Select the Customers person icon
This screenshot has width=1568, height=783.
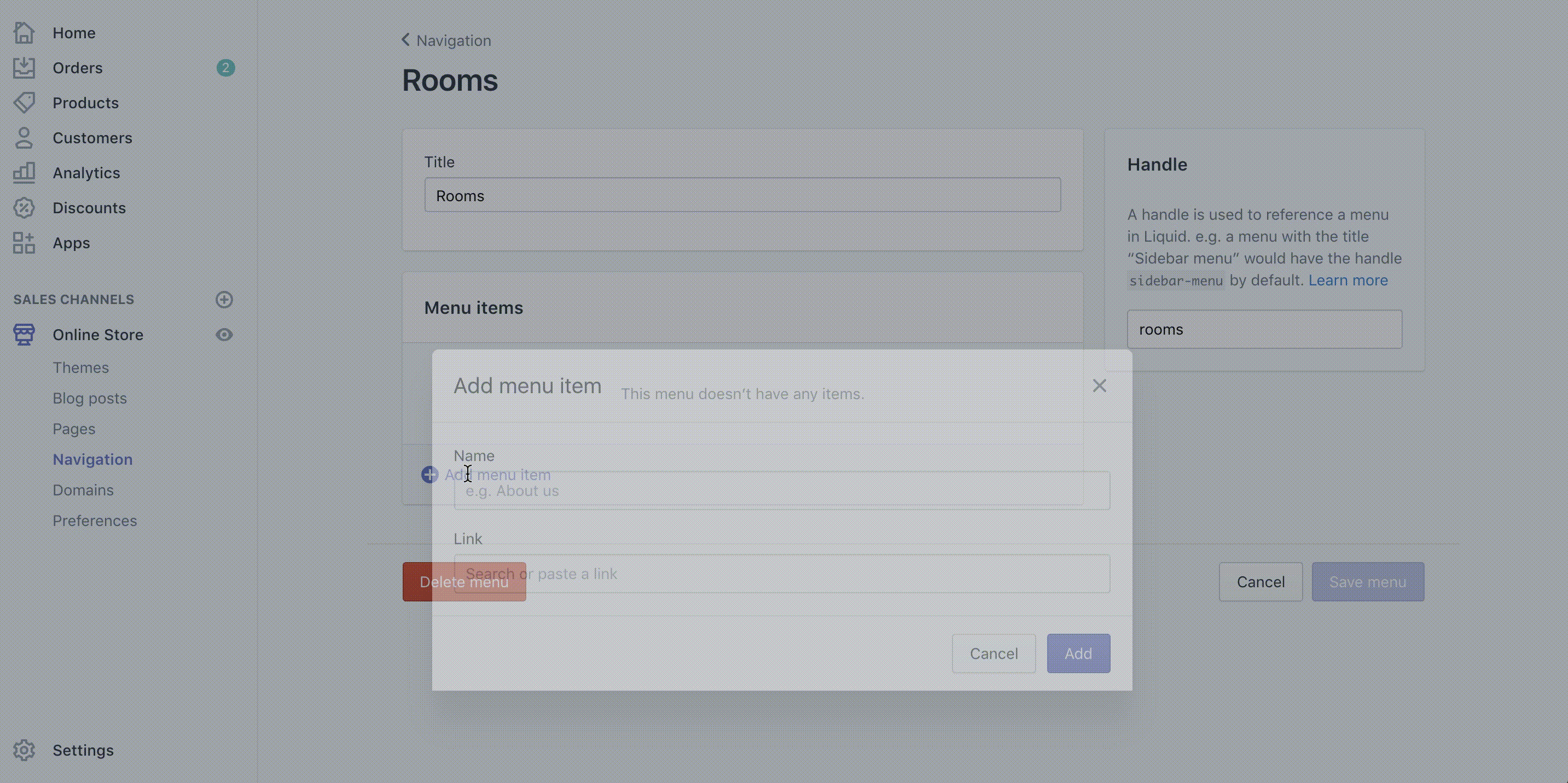[x=24, y=138]
